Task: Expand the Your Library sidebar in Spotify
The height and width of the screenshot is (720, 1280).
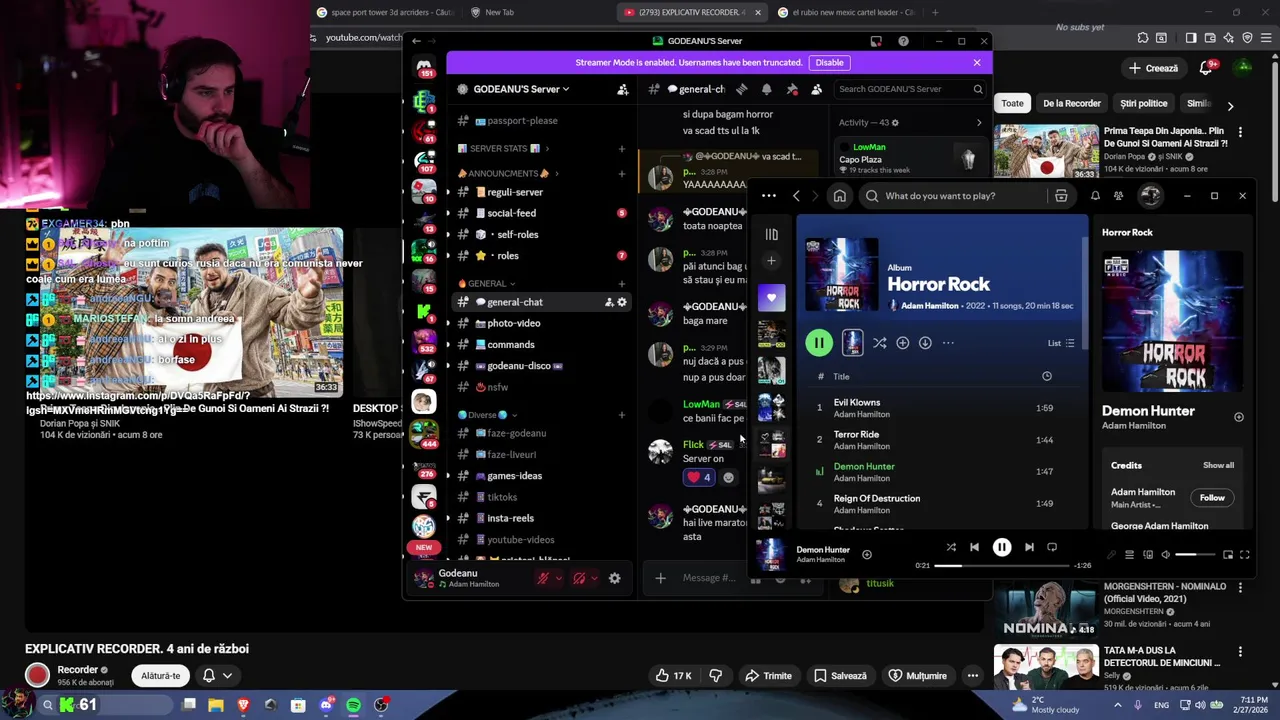Action: (x=771, y=235)
